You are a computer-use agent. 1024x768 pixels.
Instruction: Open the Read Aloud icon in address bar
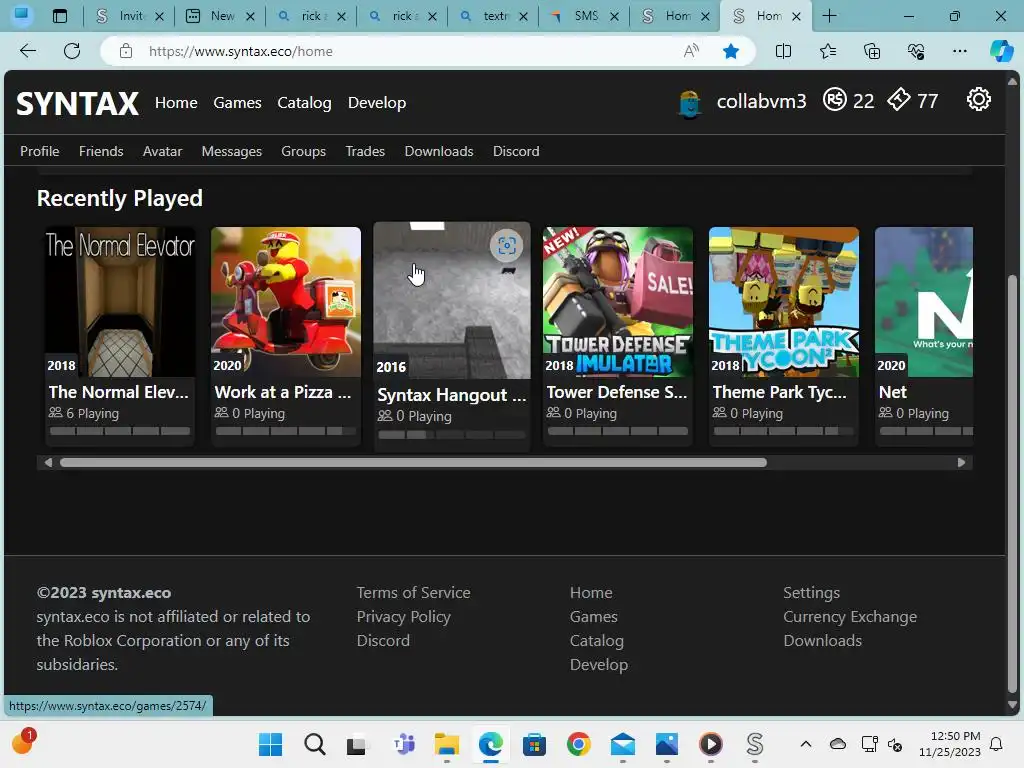[691, 51]
